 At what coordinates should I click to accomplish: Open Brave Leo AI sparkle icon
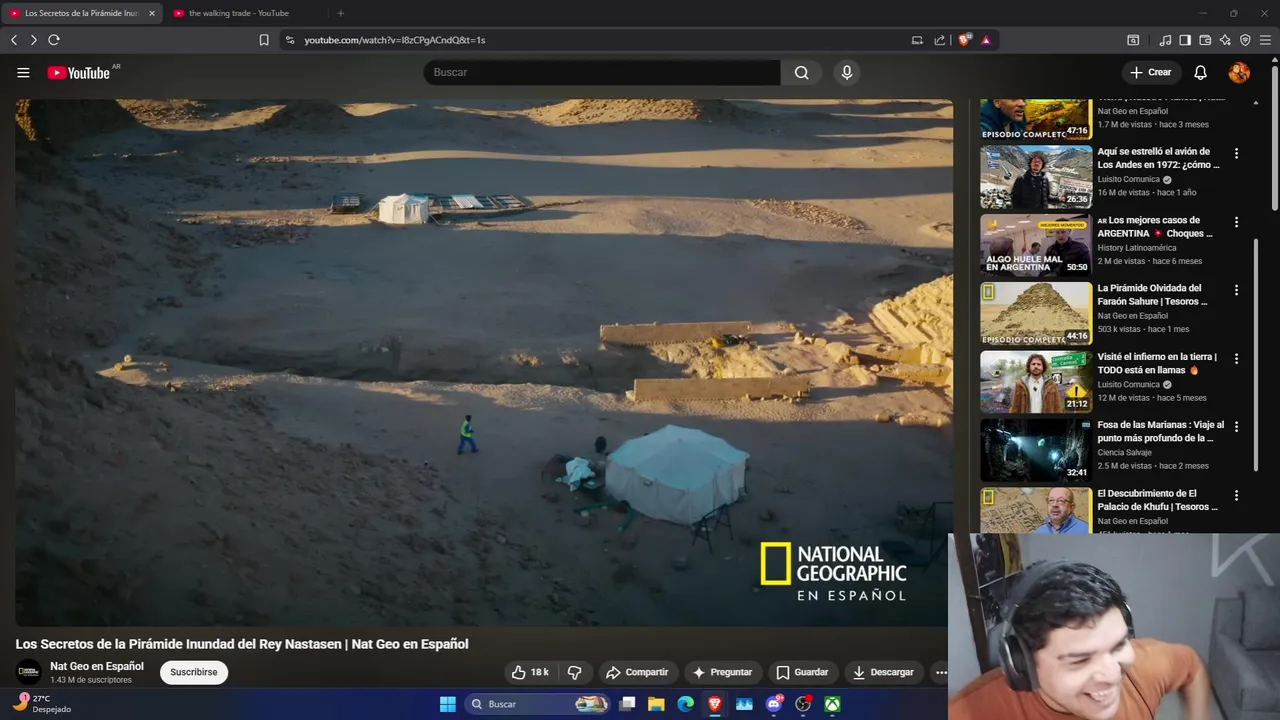pos(1225,40)
